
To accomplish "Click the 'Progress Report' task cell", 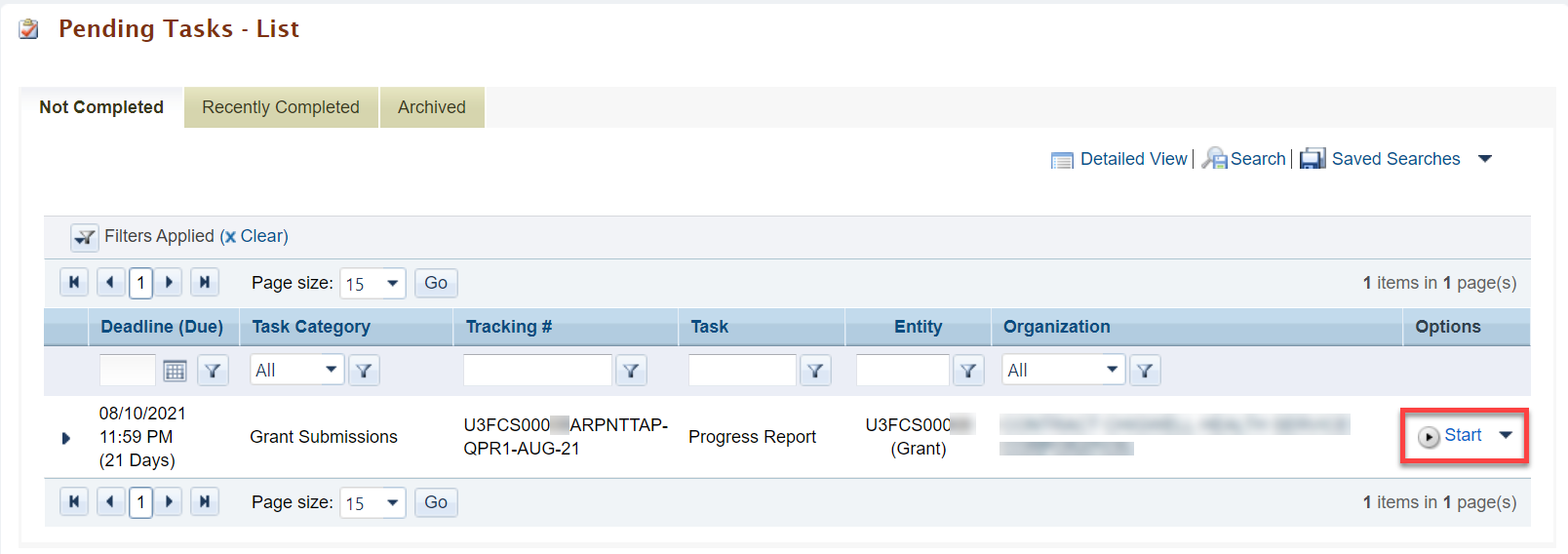I will (752, 437).
